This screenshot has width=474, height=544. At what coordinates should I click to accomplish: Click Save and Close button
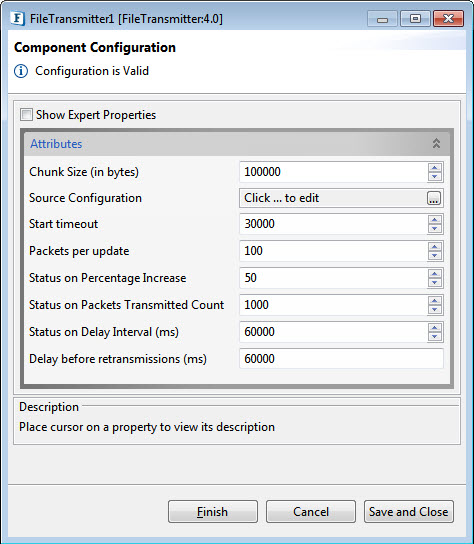[x=408, y=511]
